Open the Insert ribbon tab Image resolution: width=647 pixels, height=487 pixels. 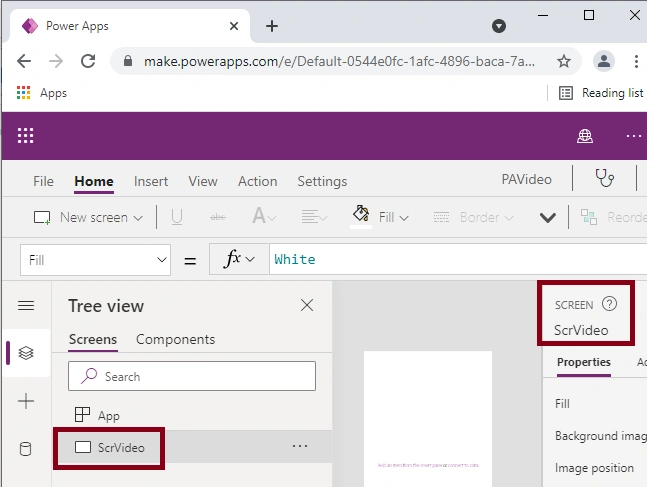(151, 181)
